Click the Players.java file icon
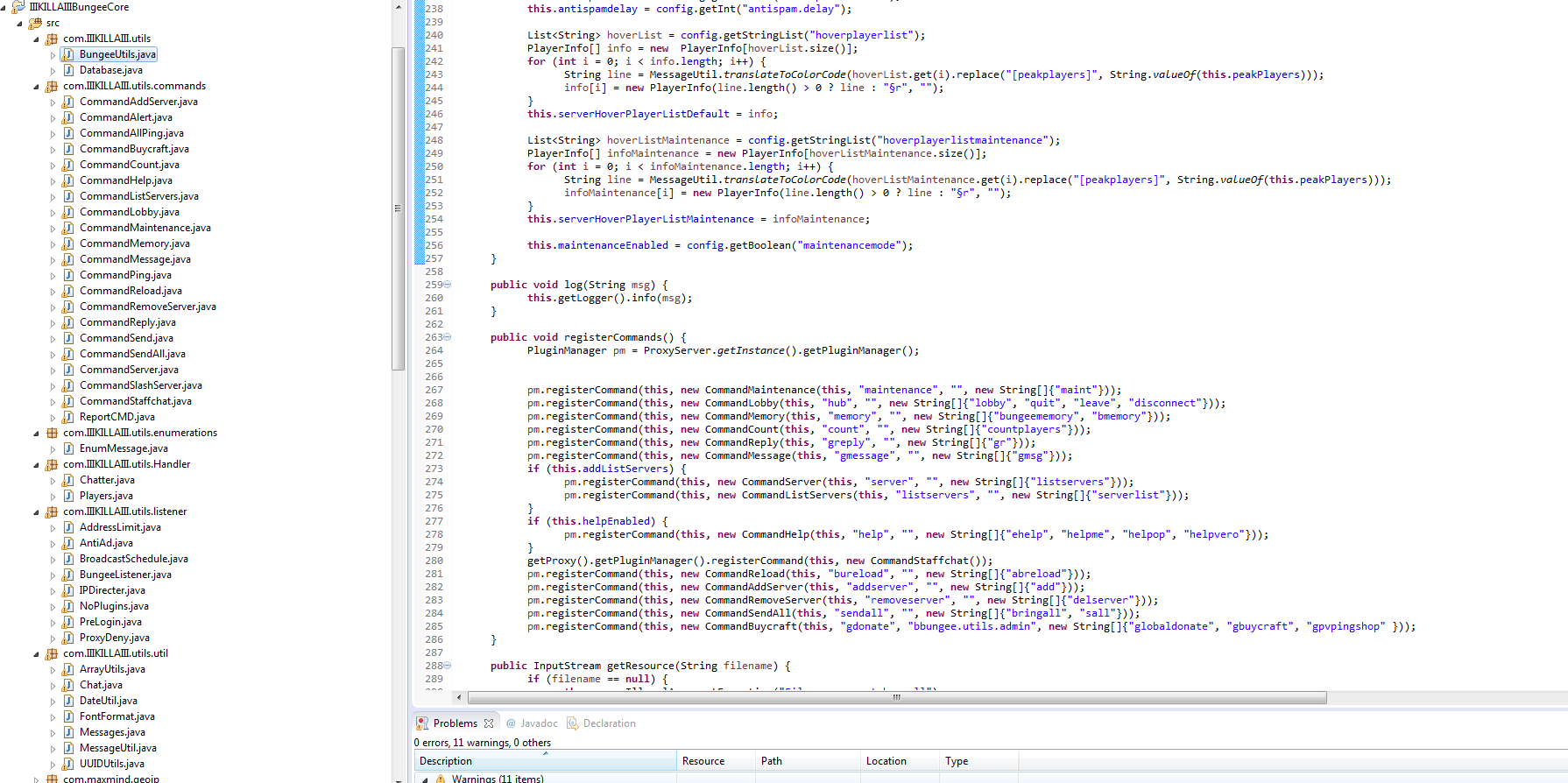Viewport: 1568px width, 783px height. click(x=68, y=496)
